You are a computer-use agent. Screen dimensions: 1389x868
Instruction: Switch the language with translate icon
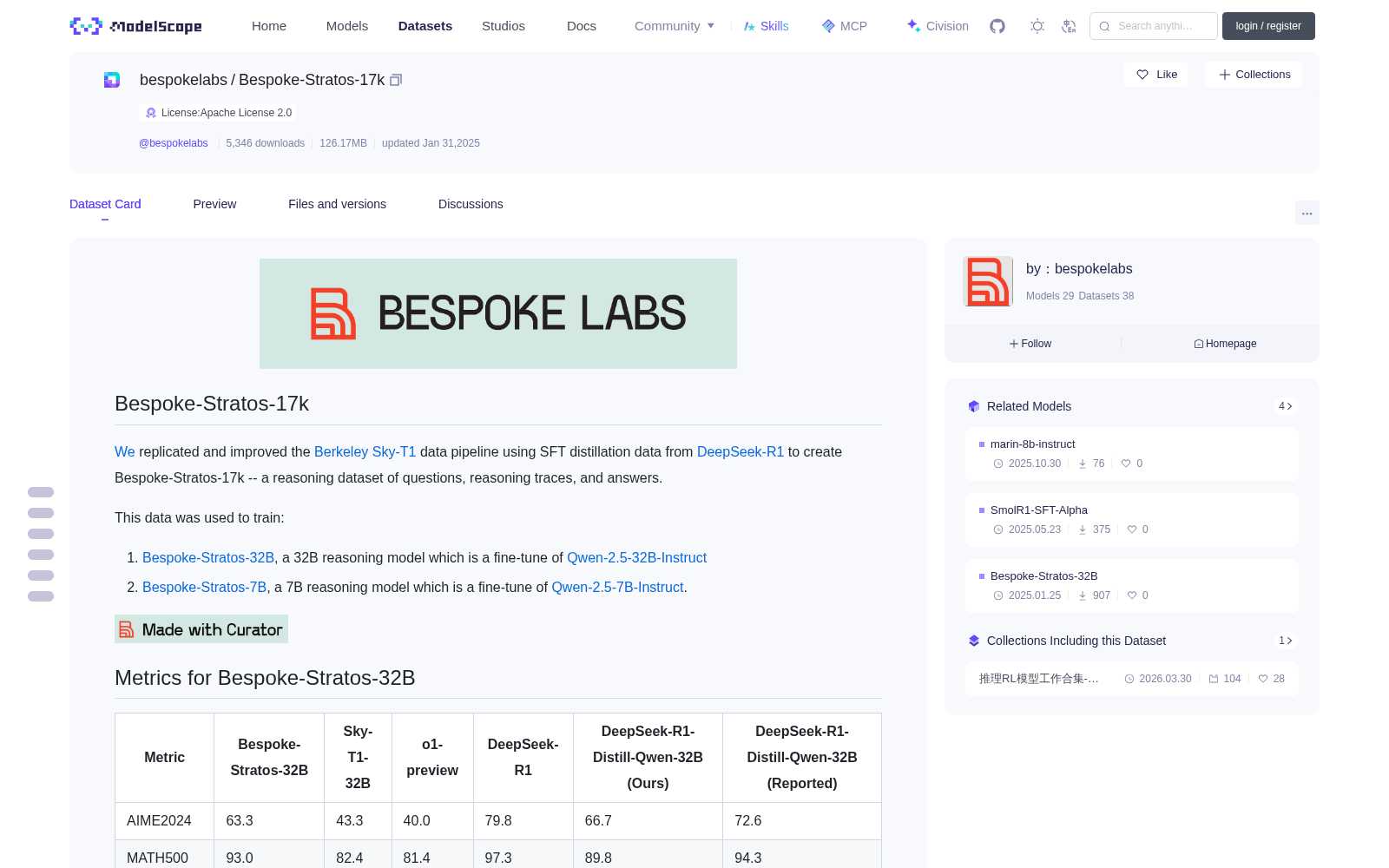[1069, 26]
